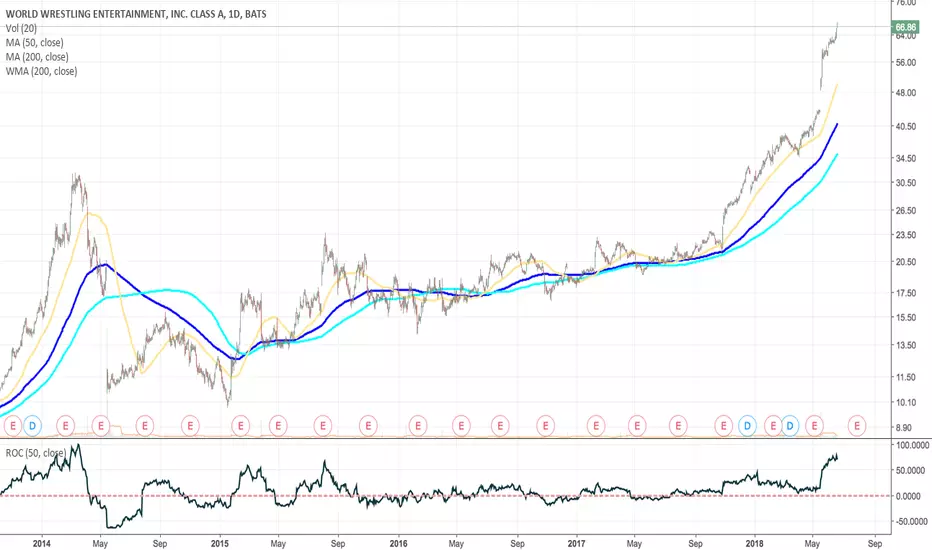Click the 8.90 price axis label
Screen dimensions: 932x550
point(903,428)
